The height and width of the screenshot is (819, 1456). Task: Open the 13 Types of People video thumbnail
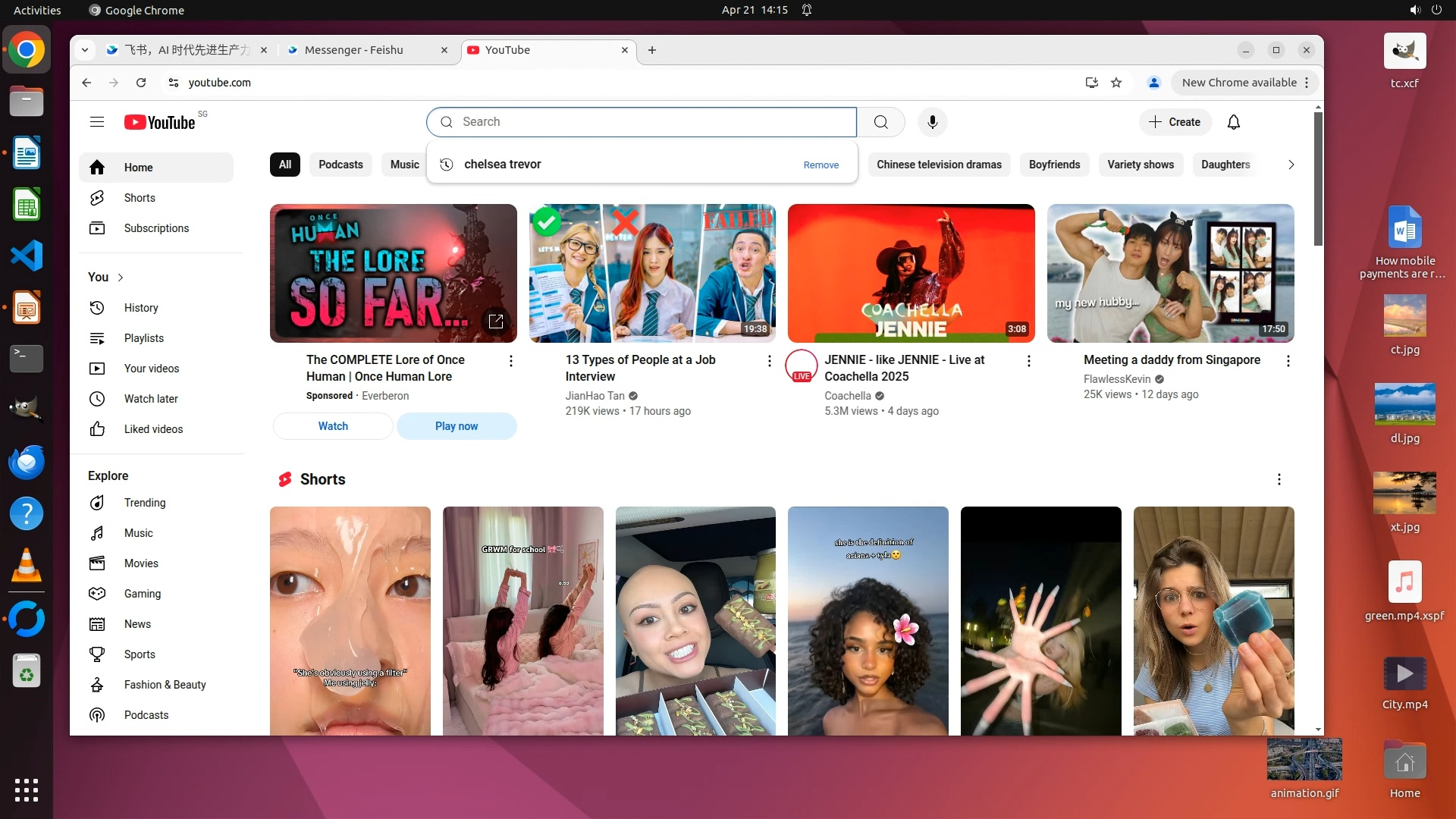(652, 273)
